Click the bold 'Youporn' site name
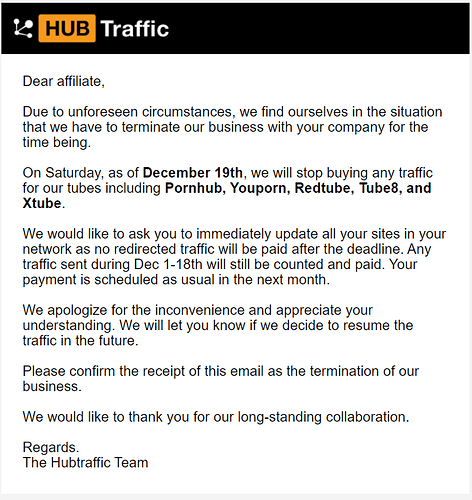The height and width of the screenshot is (500, 472). (x=260, y=188)
